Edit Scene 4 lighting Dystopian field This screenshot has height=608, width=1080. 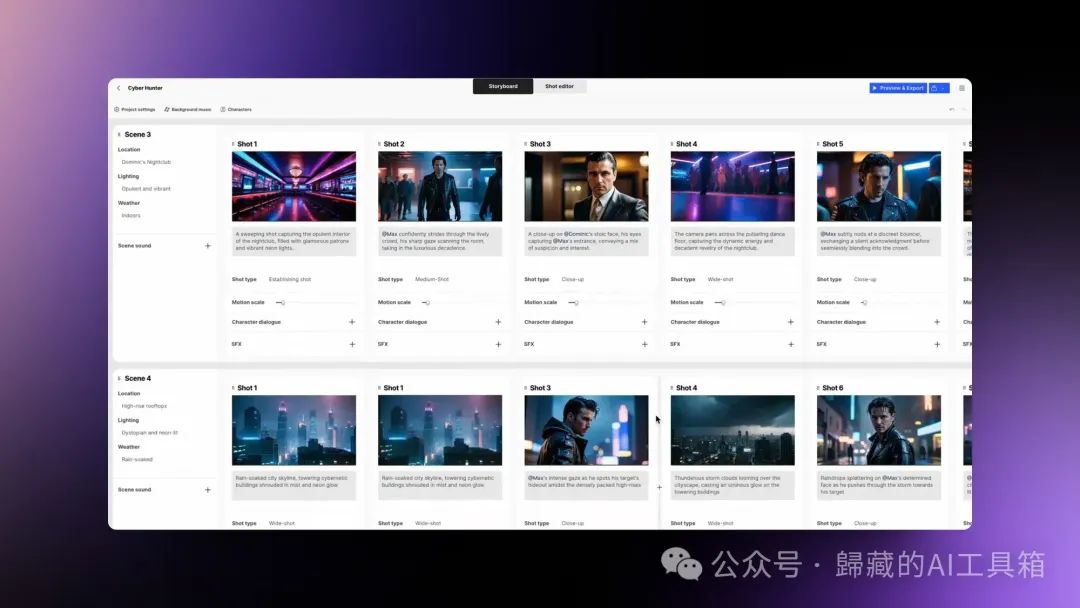point(149,433)
